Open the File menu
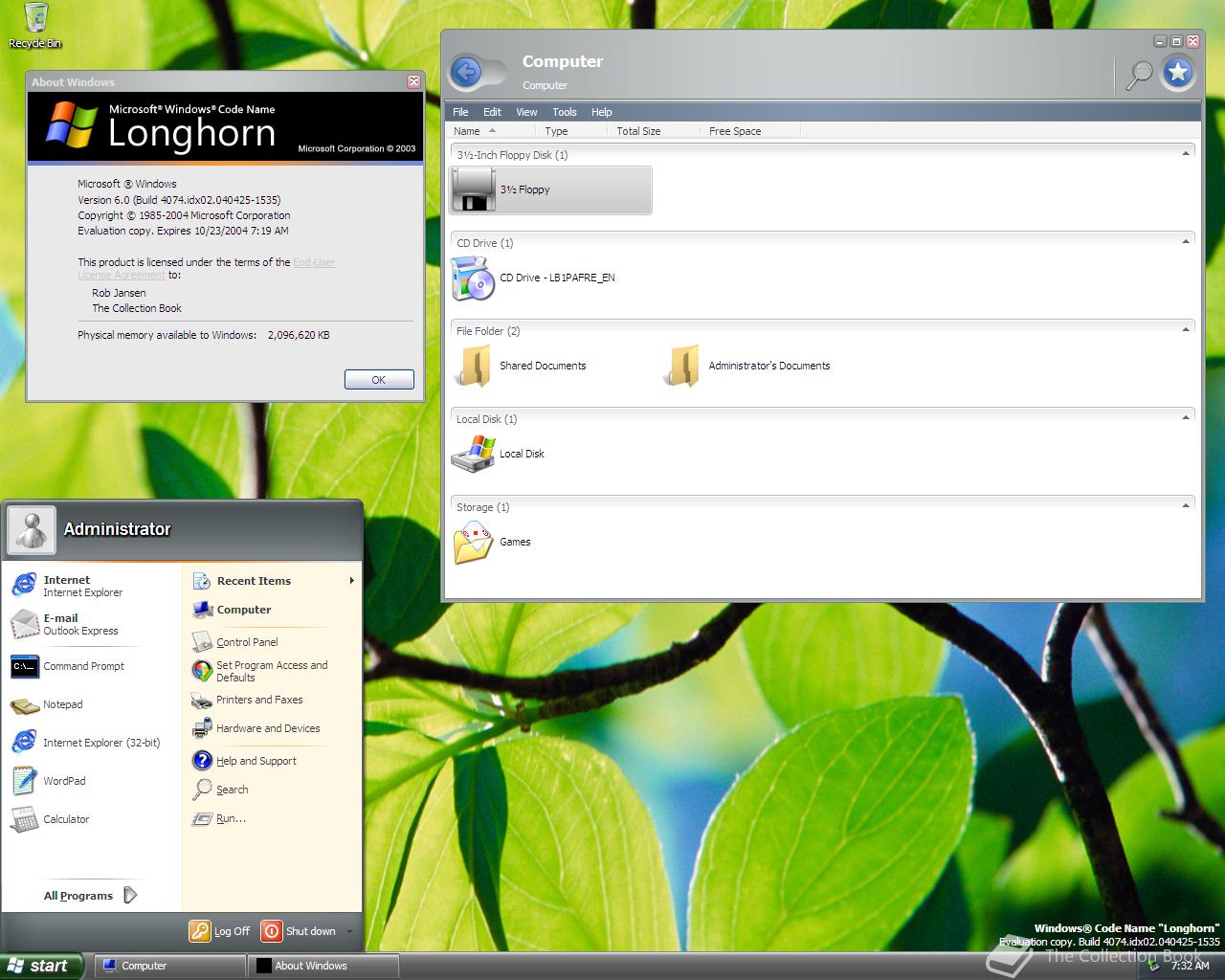 tap(460, 112)
